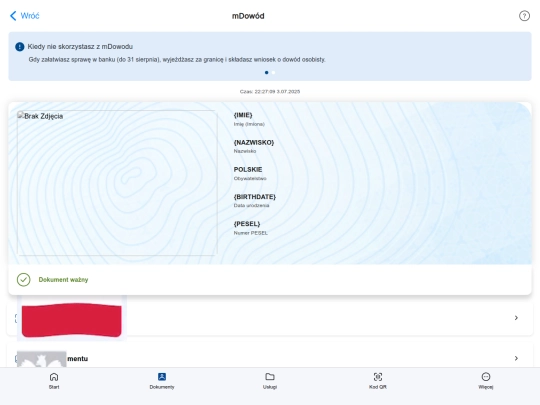Click the back chevron arrow icon
Image resolution: width=540 pixels, height=405 pixels.
(x=13, y=16)
